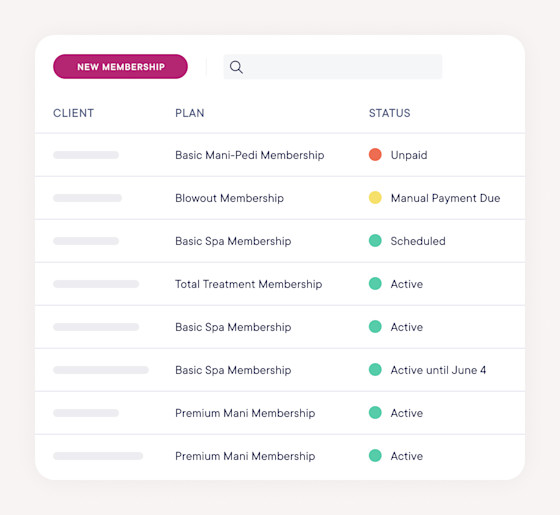Open the Blowout Membership plan row

pos(280,198)
